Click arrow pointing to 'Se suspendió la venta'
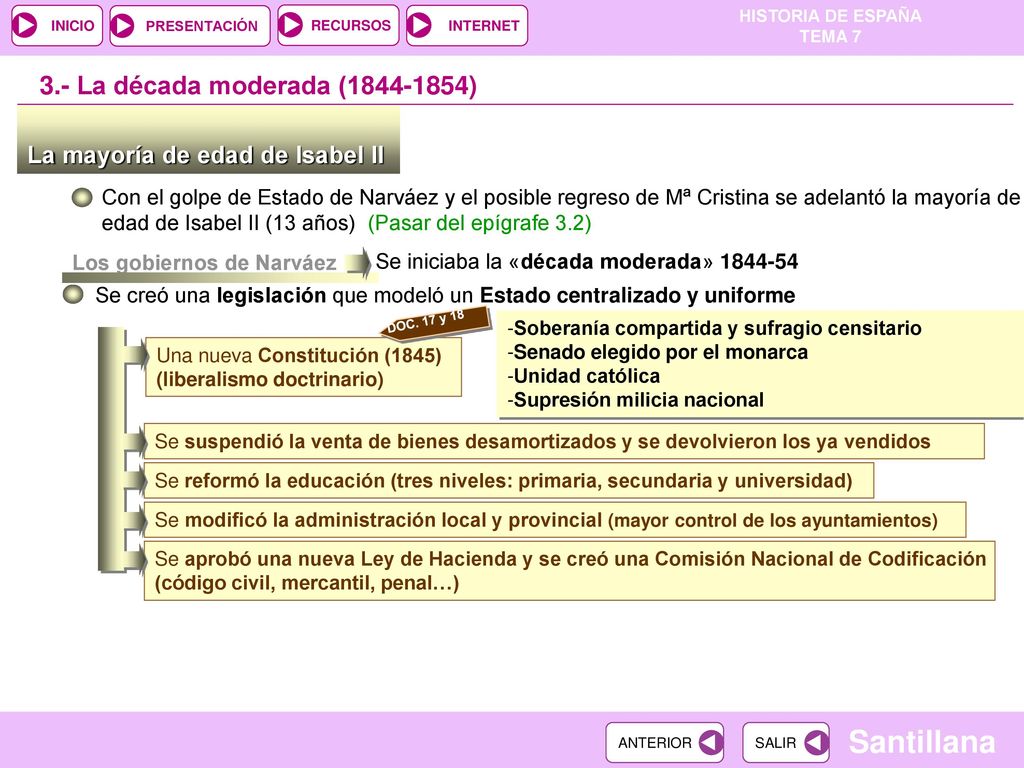 coord(135,441)
